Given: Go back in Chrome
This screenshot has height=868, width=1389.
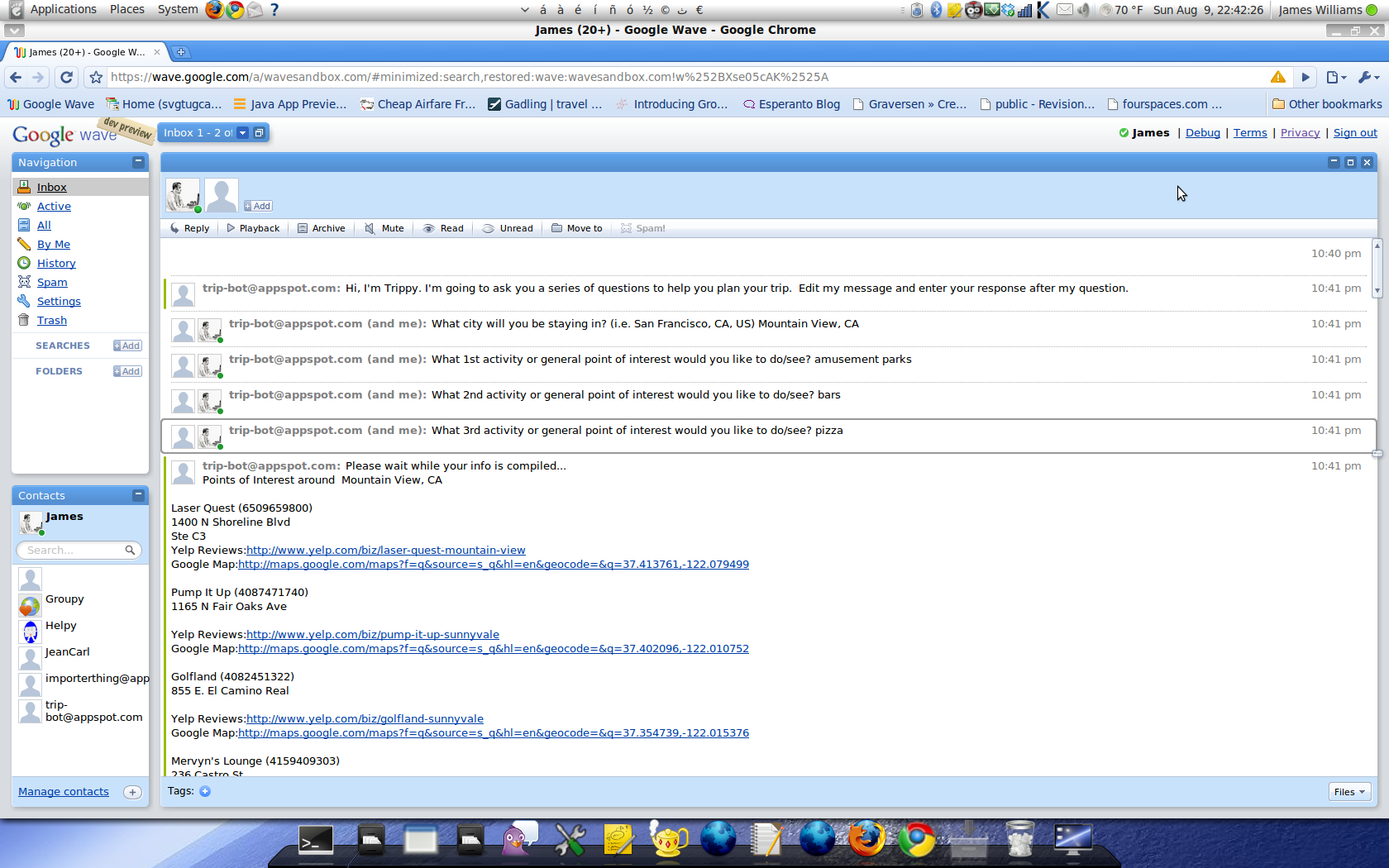Looking at the screenshot, I should coord(16,77).
